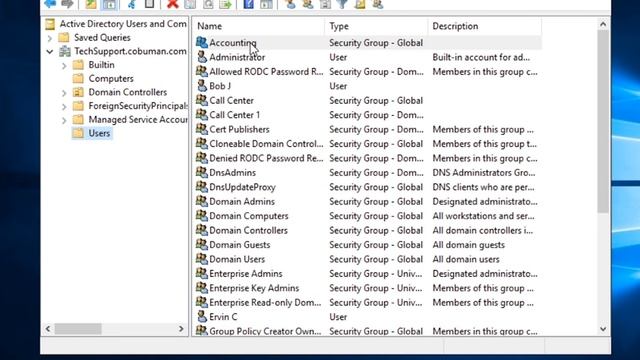The image size is (640, 360).
Task: Click the Domain Controllers OU icon in tree
Action: click(78, 92)
